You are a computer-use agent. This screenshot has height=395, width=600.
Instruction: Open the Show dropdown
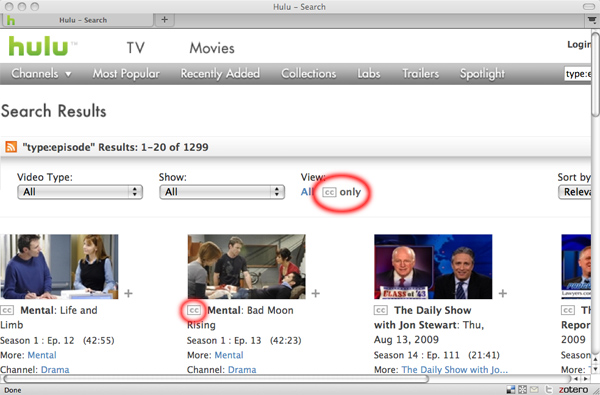click(222, 192)
